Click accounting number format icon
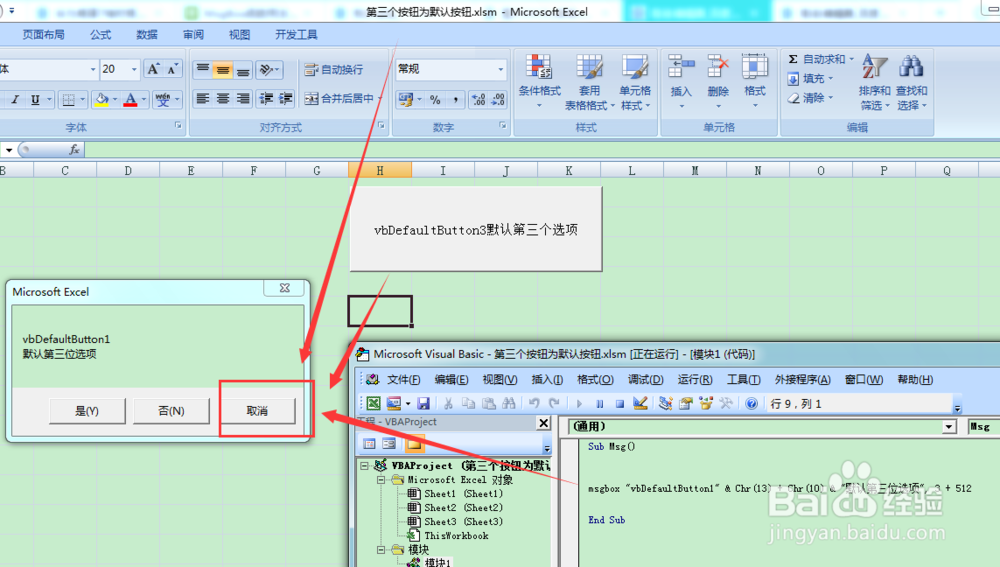The image size is (1000, 567). (x=406, y=99)
